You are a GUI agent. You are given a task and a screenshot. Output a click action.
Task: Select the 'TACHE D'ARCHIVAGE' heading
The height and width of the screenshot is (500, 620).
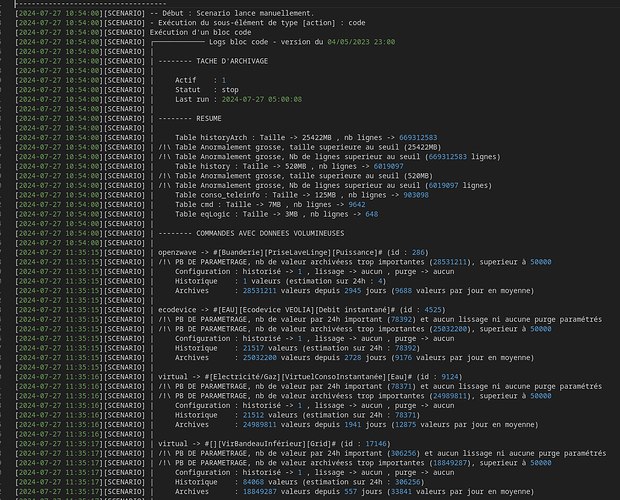click(x=232, y=61)
